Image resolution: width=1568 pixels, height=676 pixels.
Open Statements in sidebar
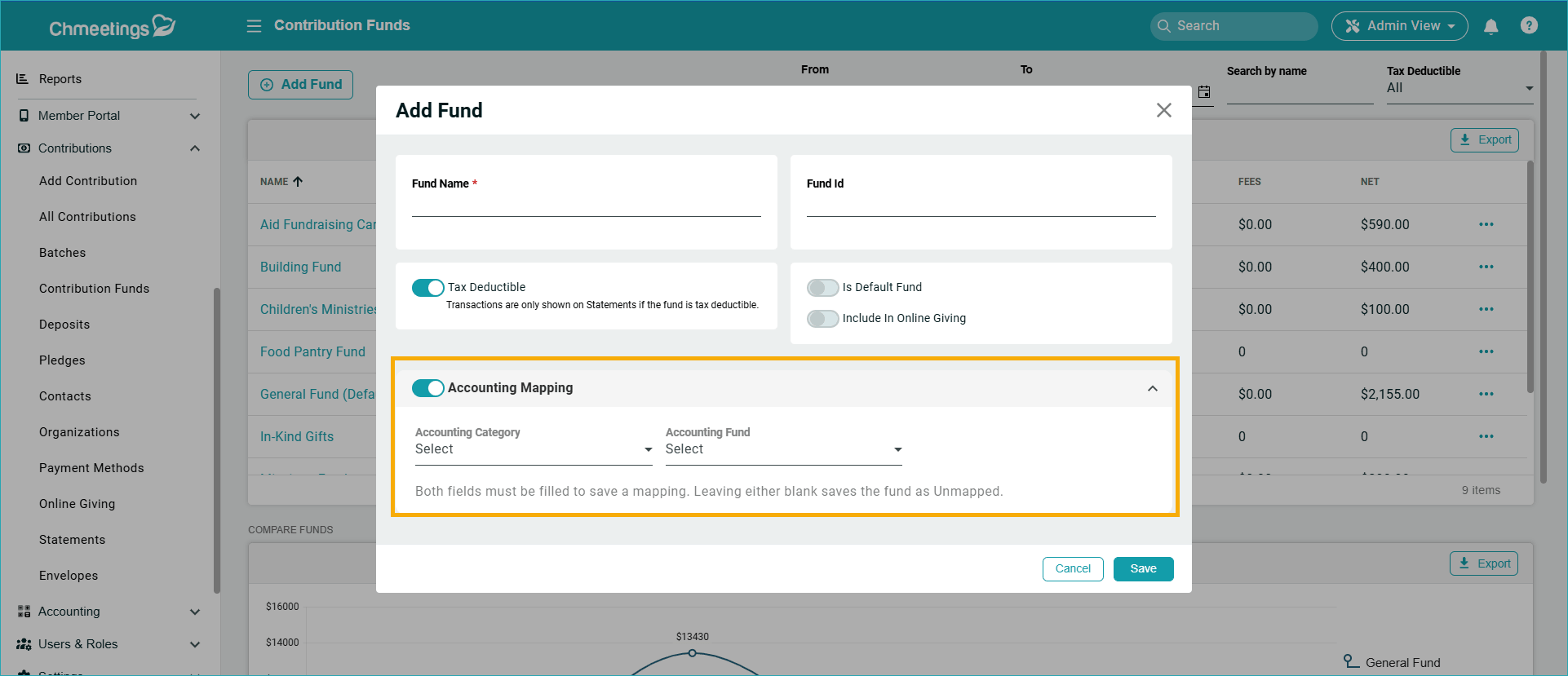coord(72,540)
